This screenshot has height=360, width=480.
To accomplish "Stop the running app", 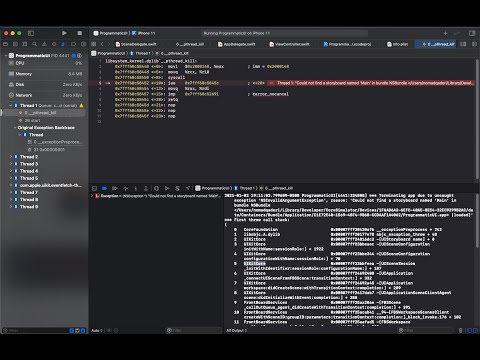I will point(80,33).
